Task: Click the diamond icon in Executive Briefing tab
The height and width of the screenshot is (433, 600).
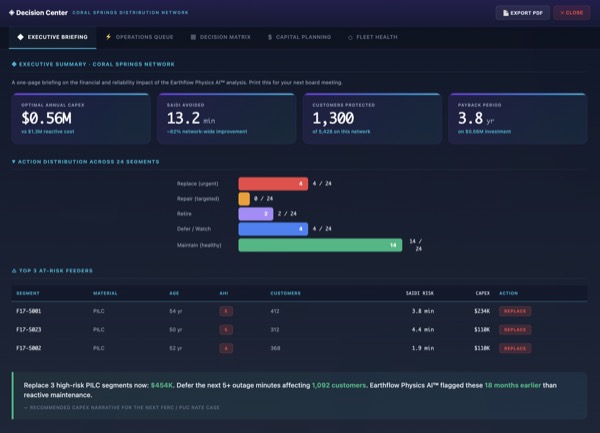Action: 21,37
